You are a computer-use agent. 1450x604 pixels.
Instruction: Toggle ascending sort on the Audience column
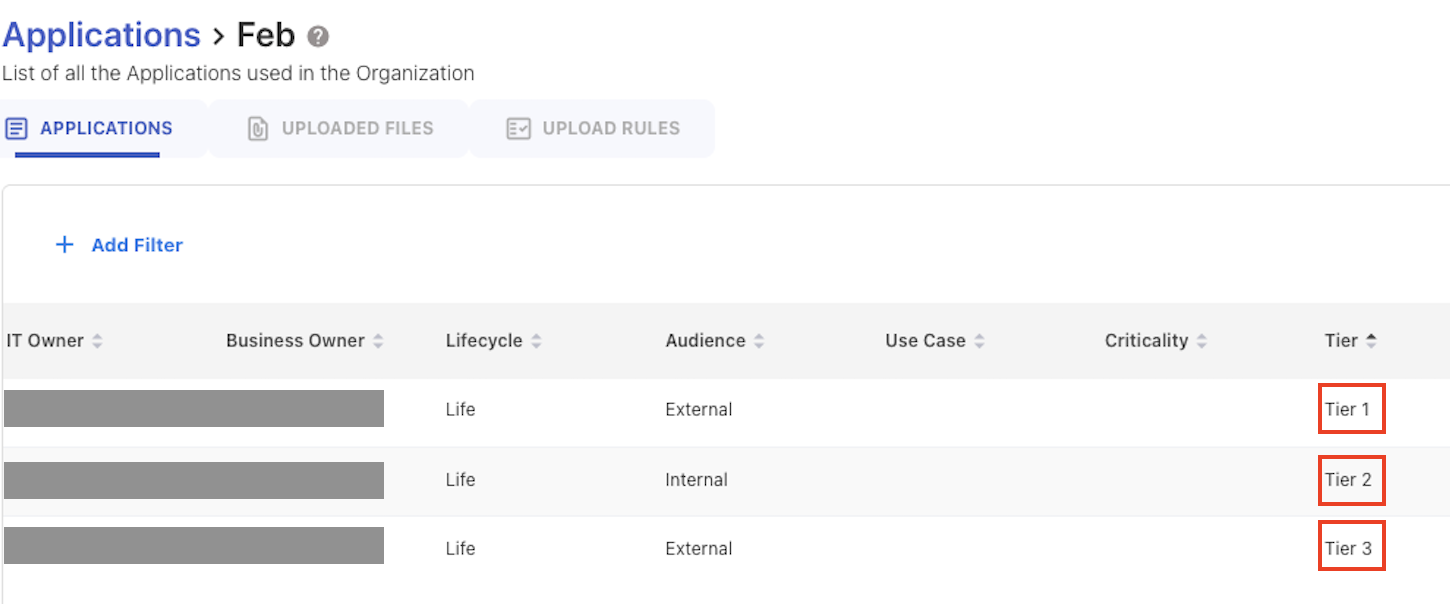(x=760, y=340)
